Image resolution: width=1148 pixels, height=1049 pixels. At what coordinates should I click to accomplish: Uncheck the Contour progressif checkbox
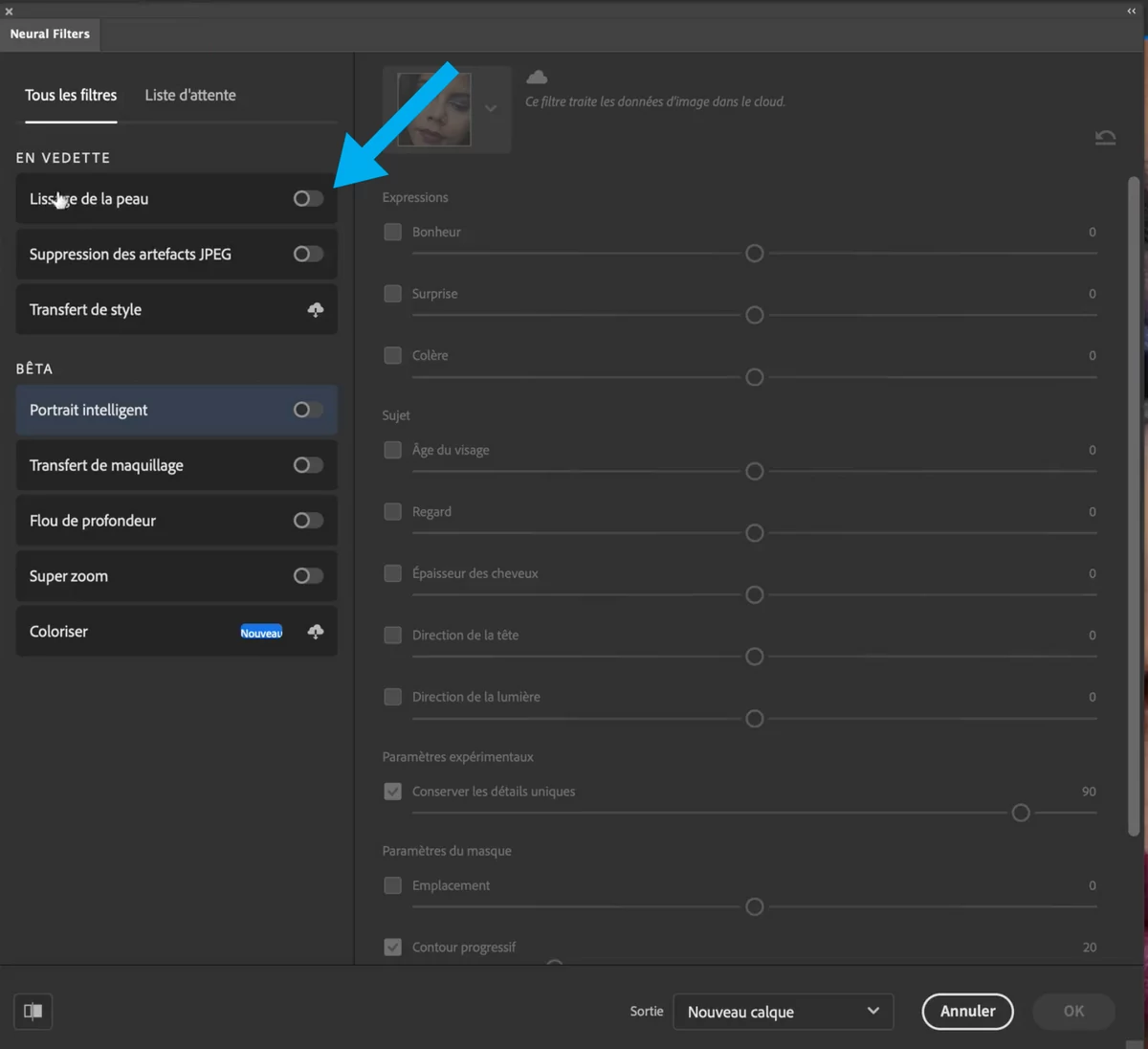point(392,948)
